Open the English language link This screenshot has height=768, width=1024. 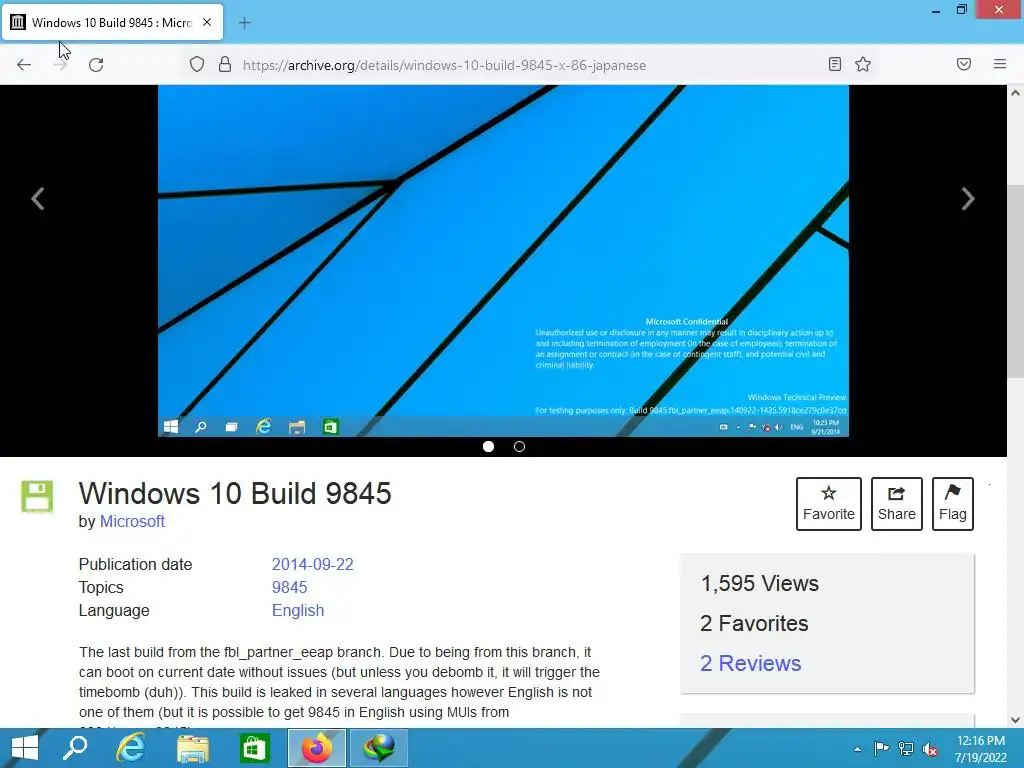point(298,610)
